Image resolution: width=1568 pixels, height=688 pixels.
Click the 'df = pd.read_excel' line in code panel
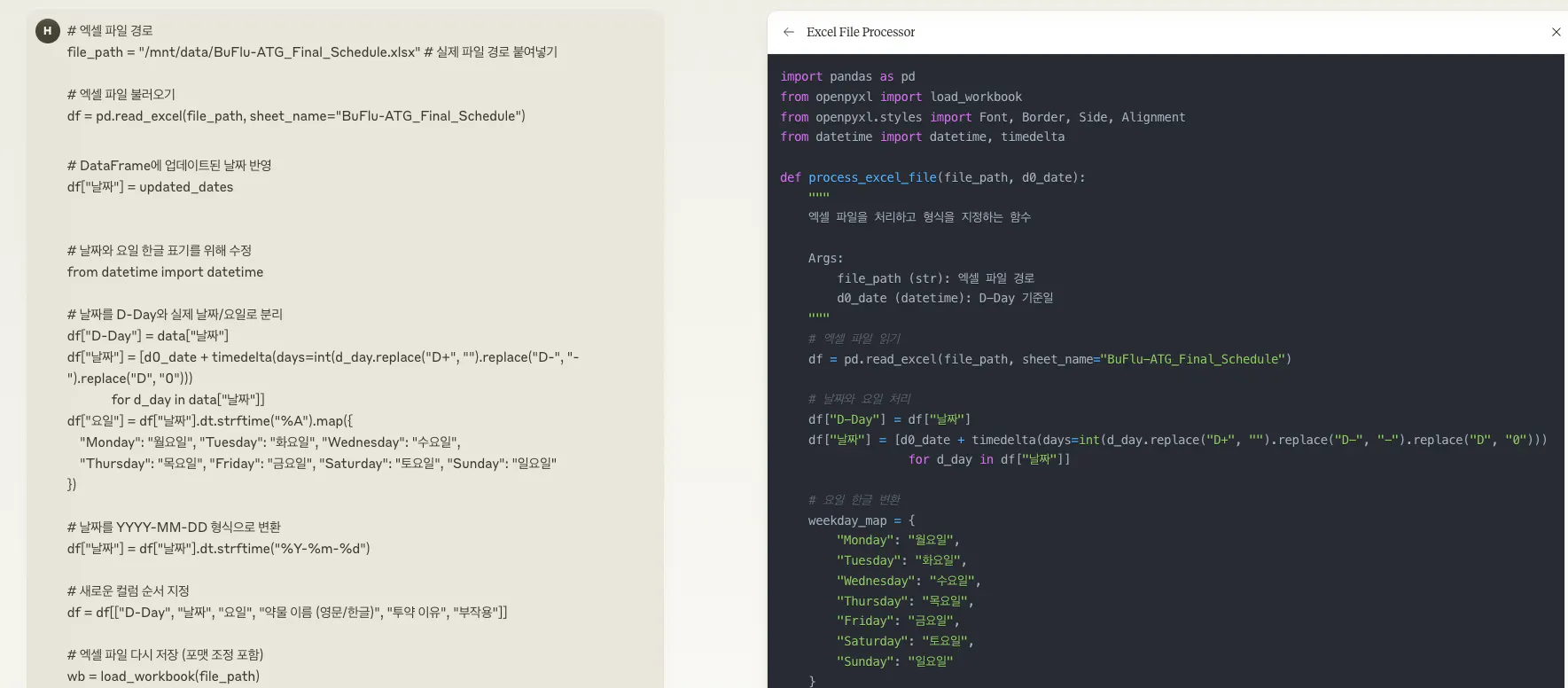pos(1049,359)
